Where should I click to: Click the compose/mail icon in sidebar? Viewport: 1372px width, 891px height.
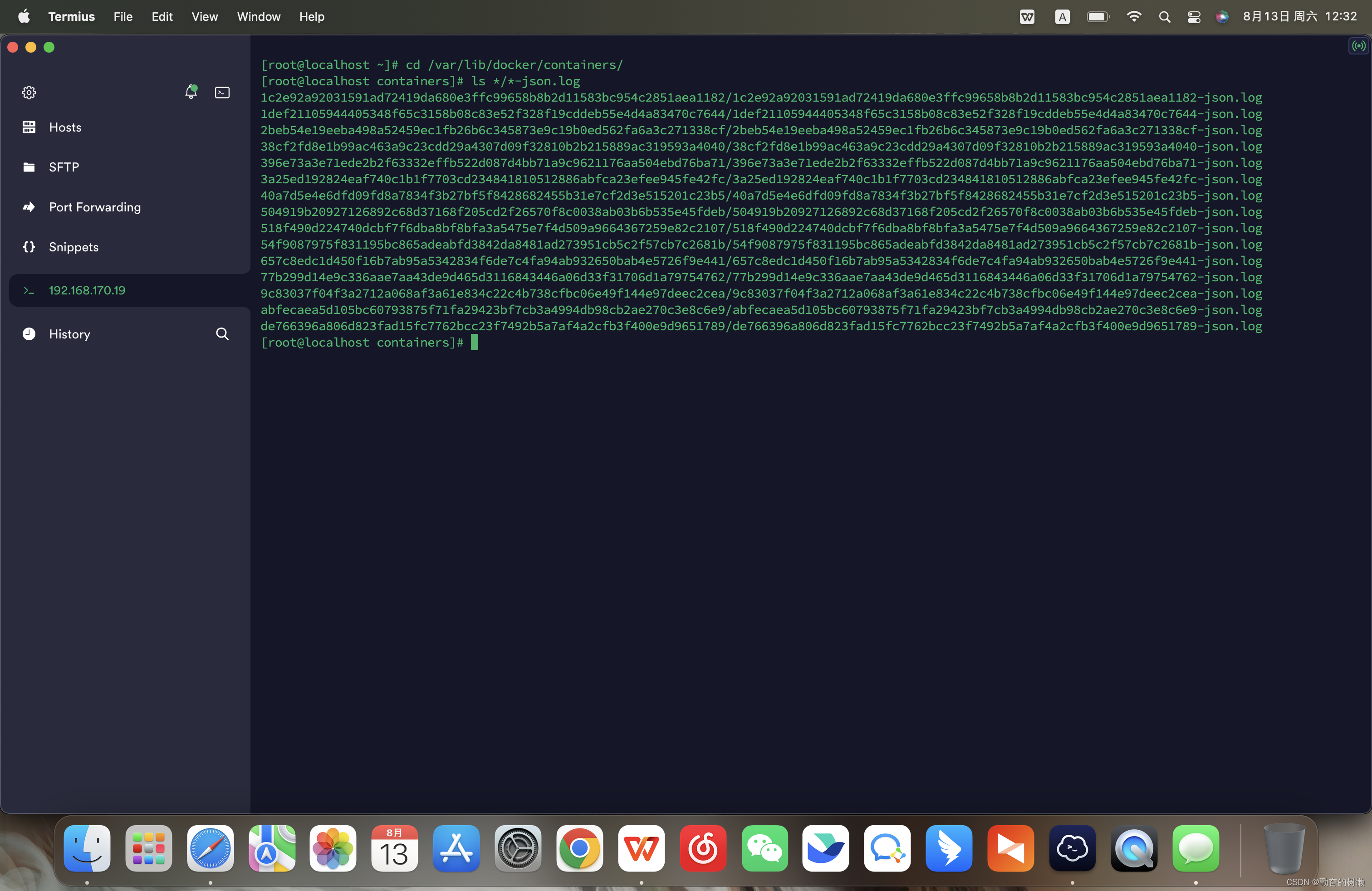coord(222,92)
